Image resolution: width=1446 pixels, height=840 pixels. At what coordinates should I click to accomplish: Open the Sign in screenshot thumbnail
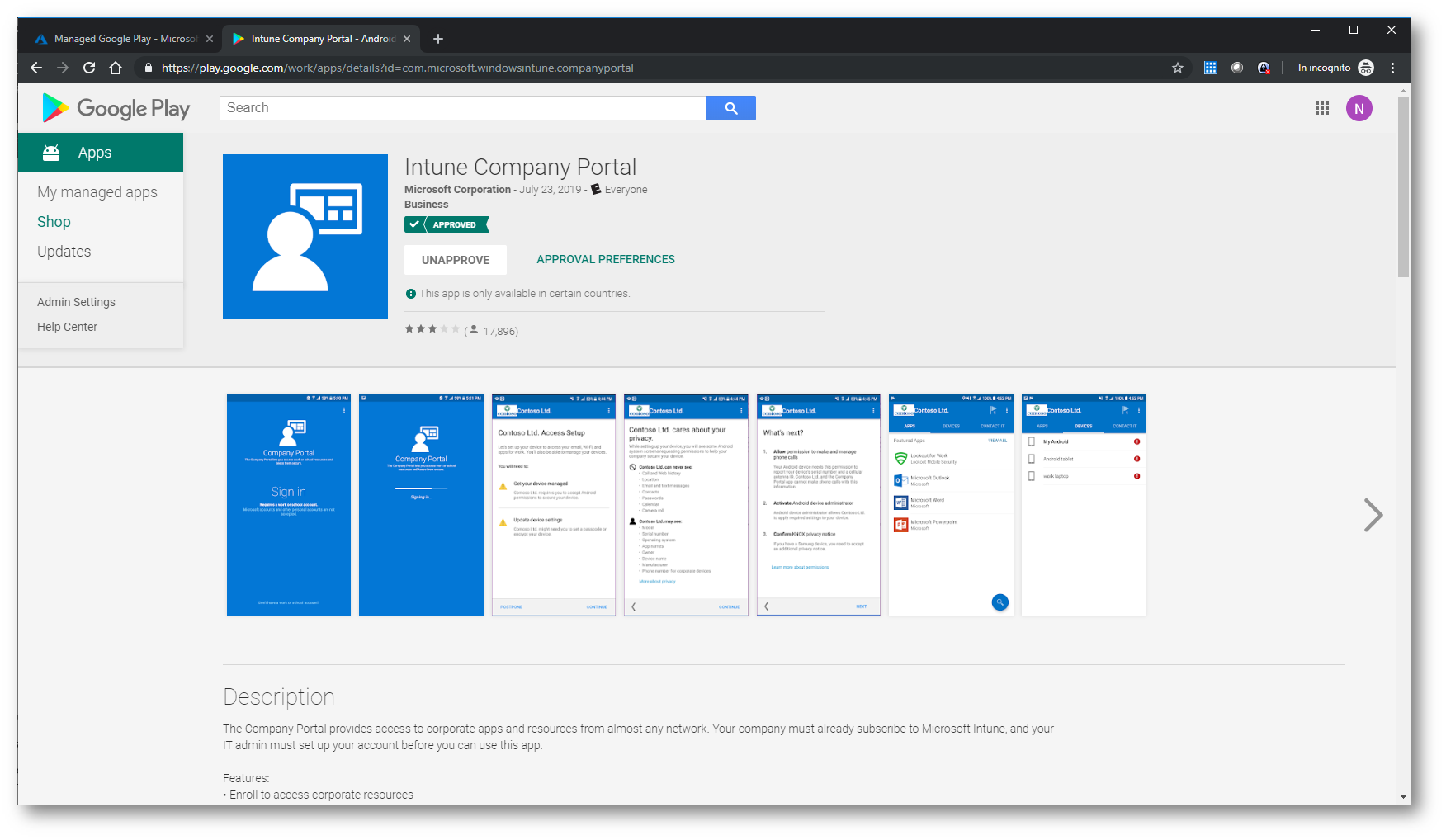click(x=289, y=505)
